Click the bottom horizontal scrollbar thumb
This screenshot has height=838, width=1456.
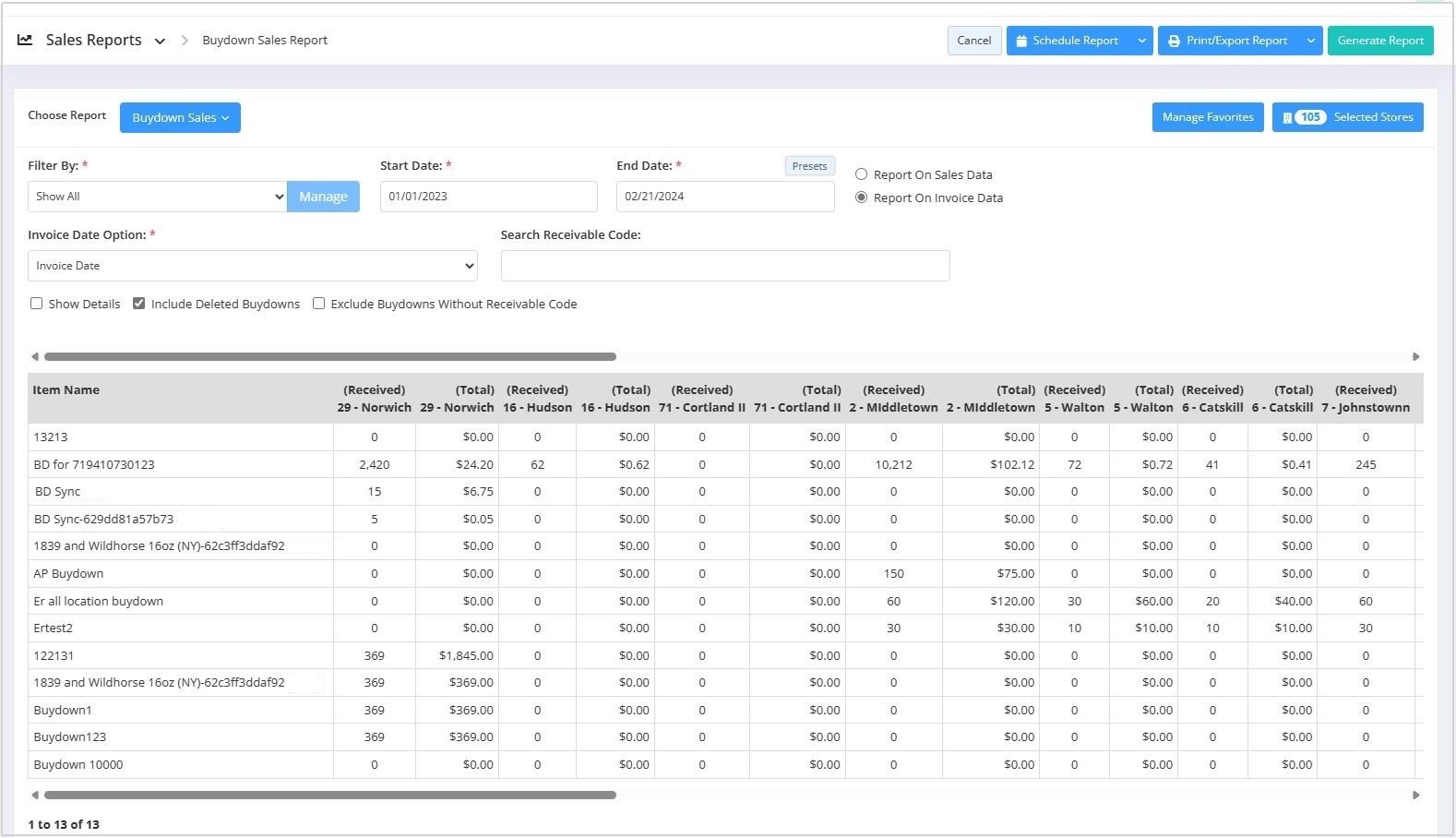click(x=330, y=795)
